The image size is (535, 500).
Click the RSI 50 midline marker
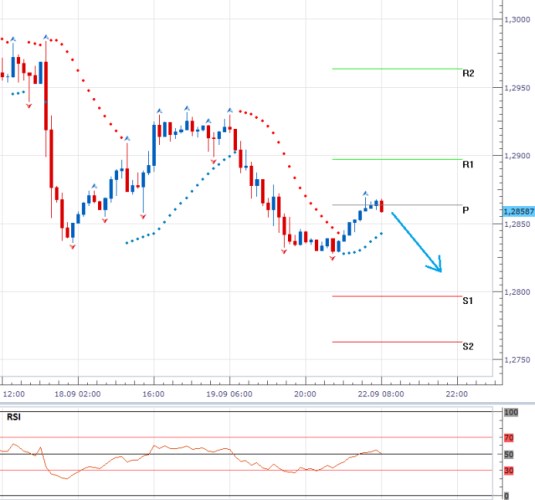point(509,455)
